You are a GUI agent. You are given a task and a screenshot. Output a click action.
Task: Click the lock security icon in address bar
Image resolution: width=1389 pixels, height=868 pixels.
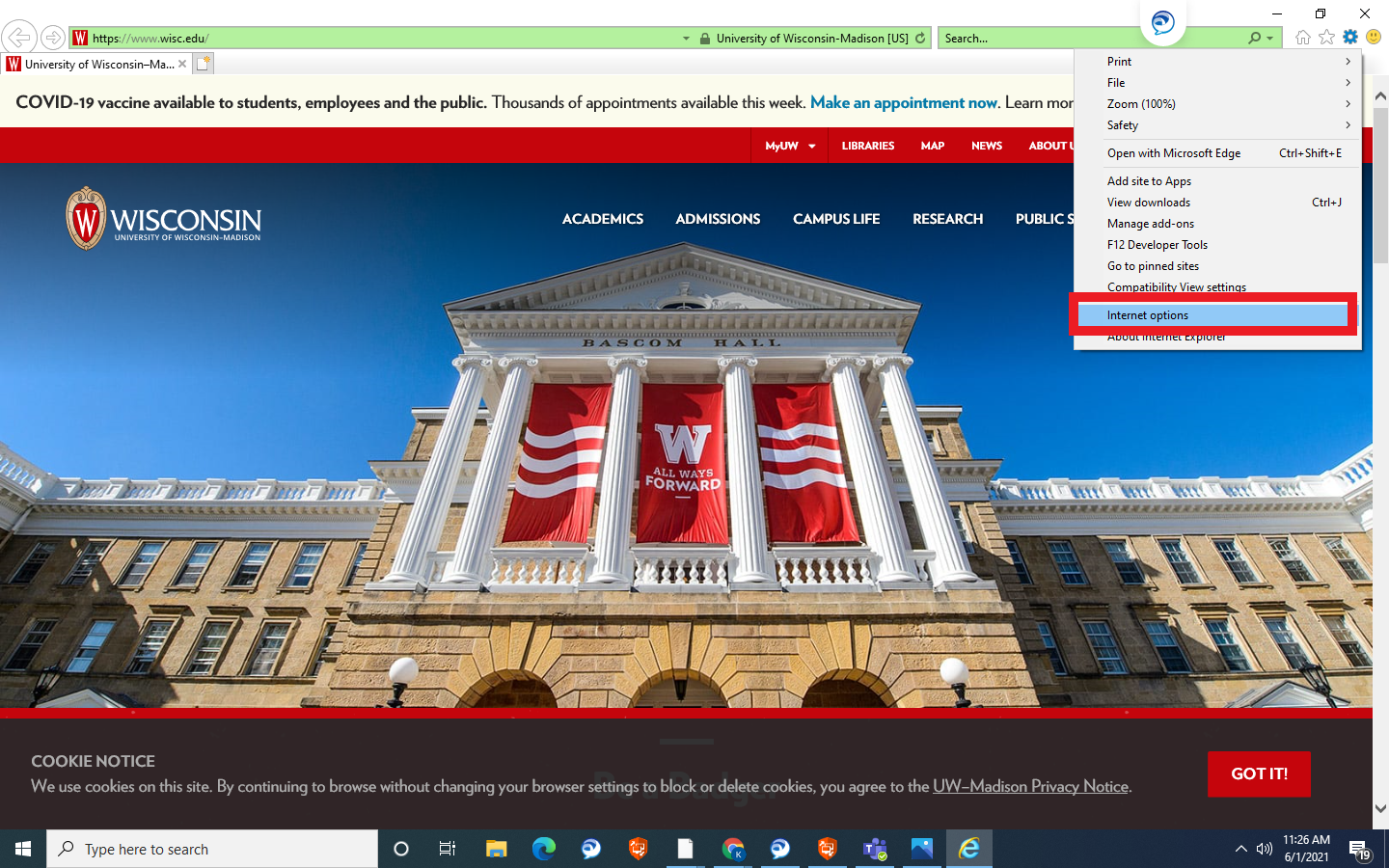[705, 39]
